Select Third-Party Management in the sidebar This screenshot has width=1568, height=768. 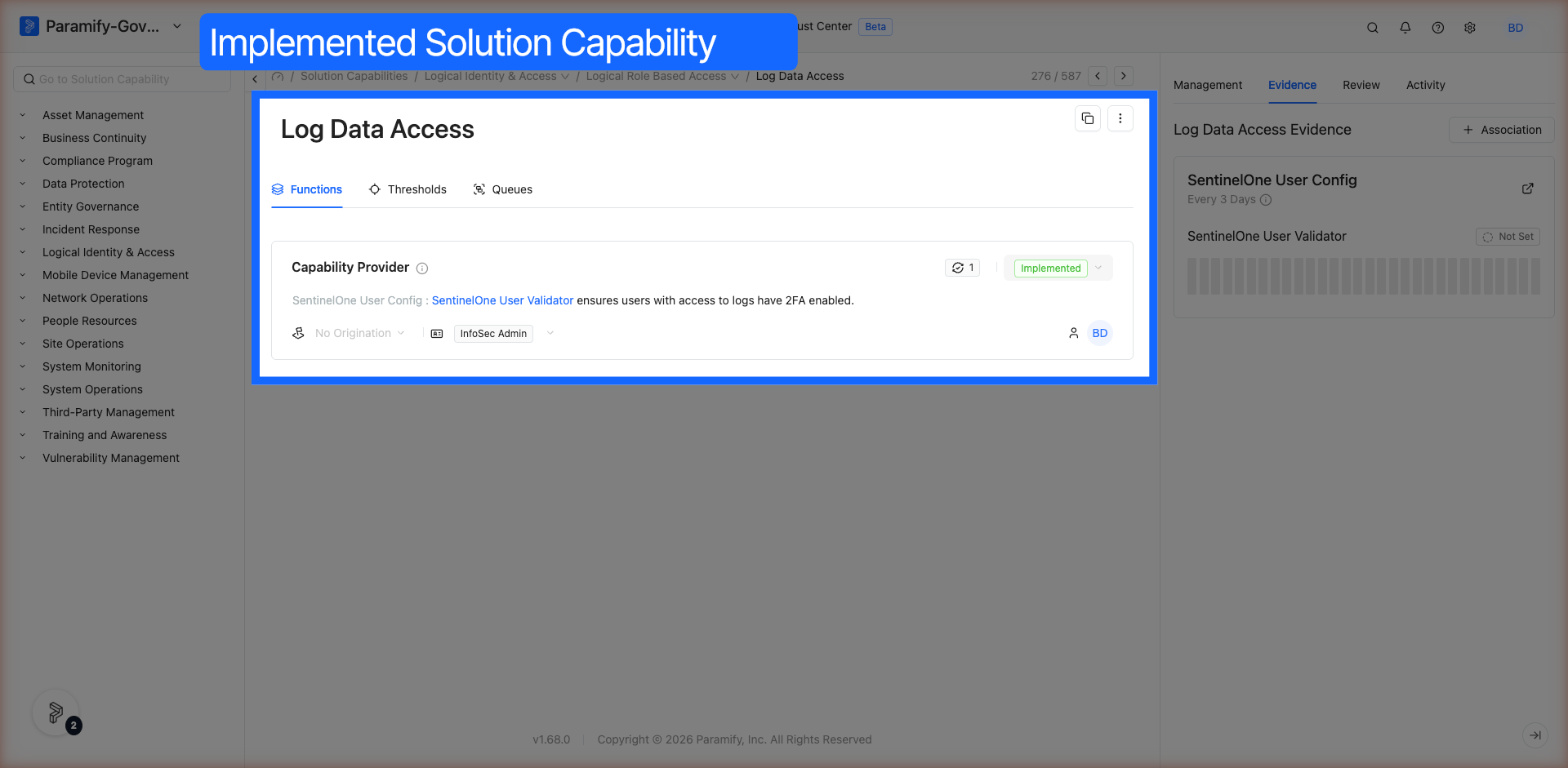pos(109,412)
